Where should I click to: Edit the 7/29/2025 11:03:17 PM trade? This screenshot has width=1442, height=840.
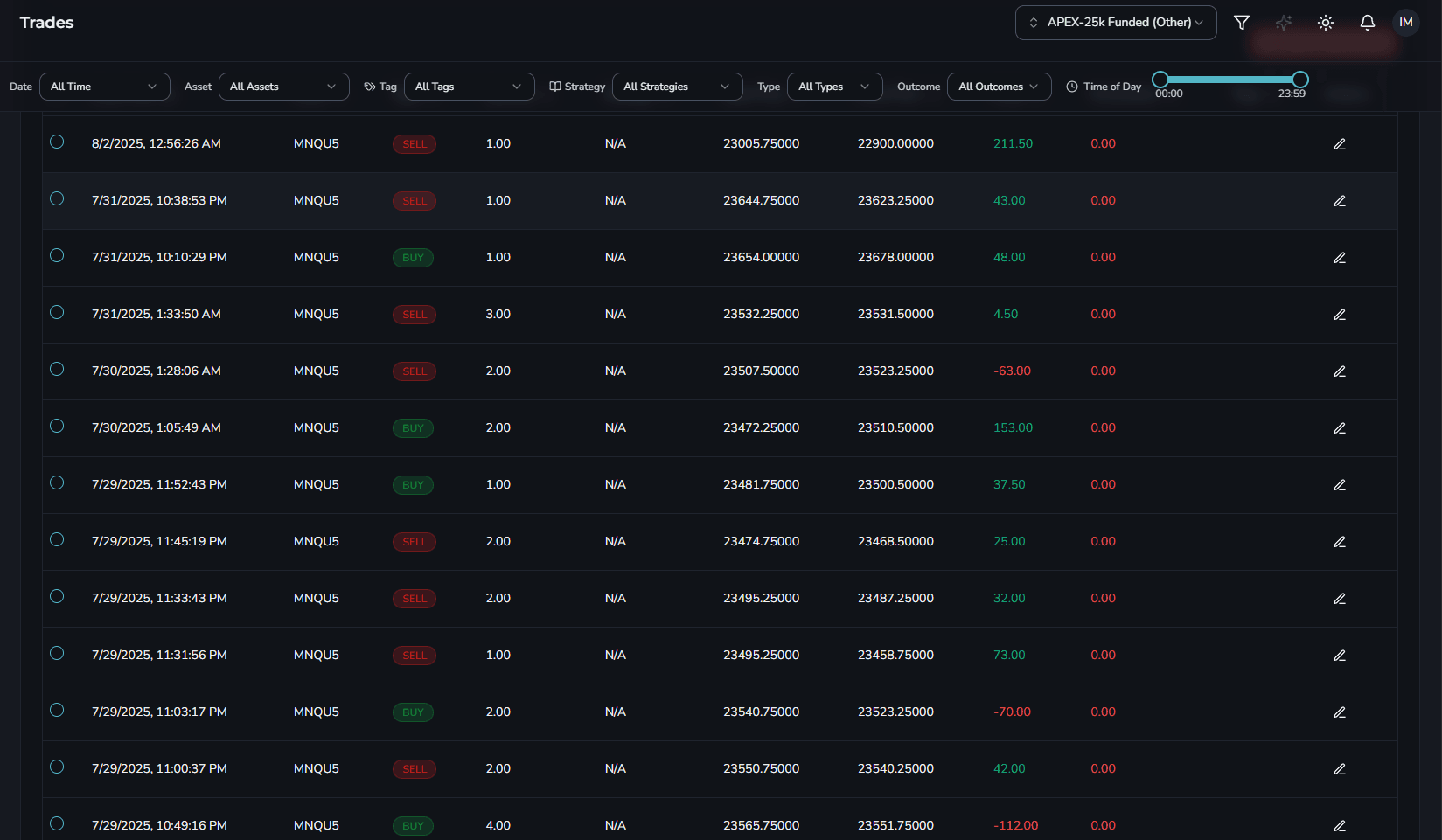(1339, 712)
